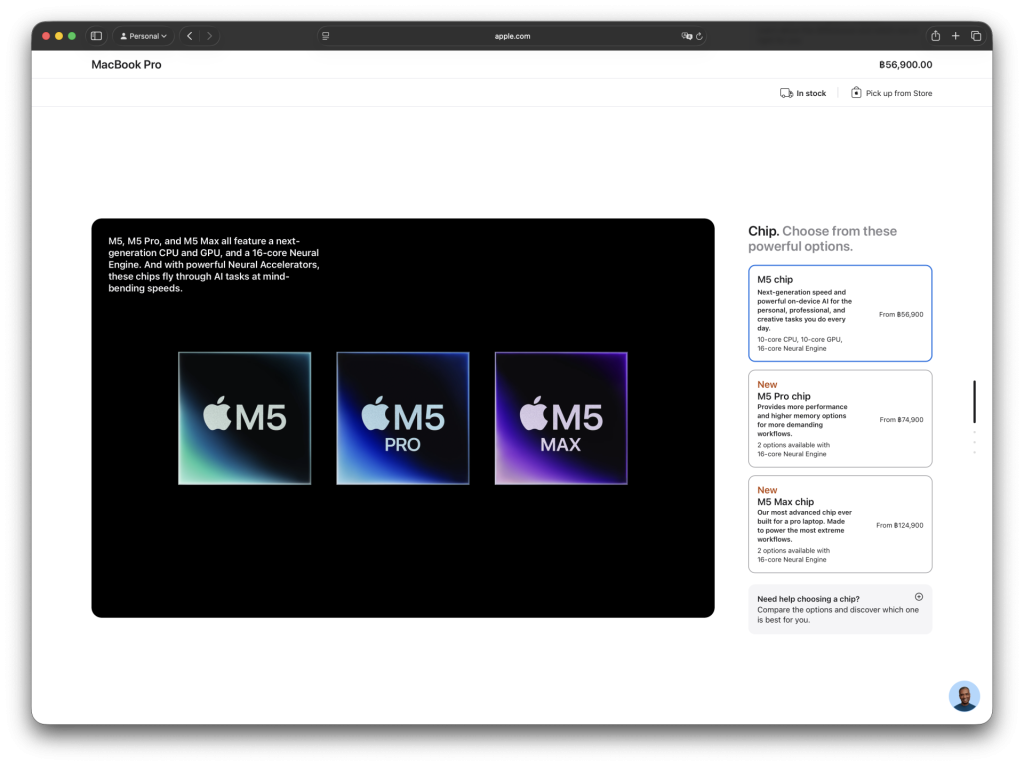Go back with the back arrow
The width and height of the screenshot is (1024, 766).
tap(189, 36)
